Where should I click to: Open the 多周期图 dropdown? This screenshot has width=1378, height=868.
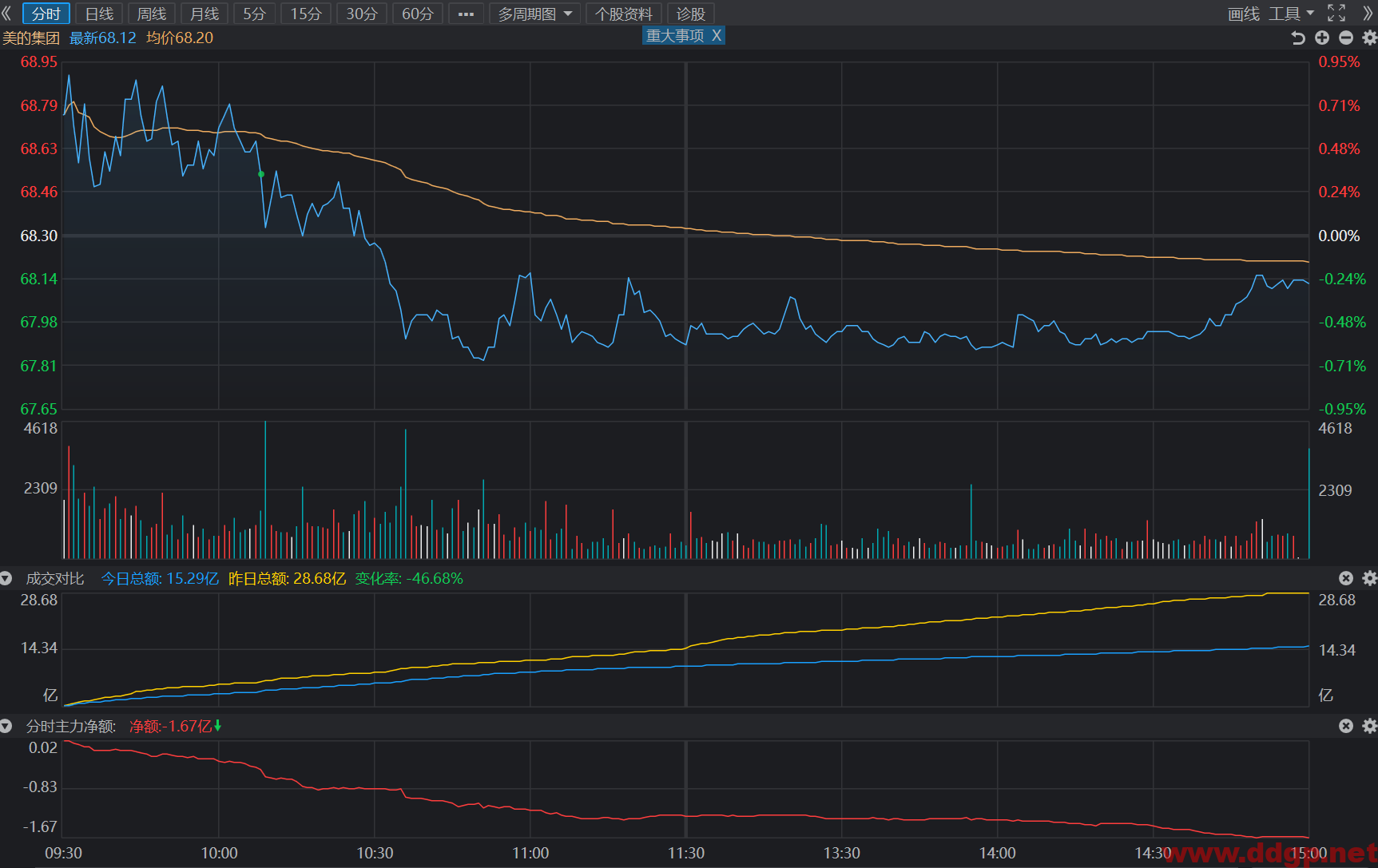[535, 14]
